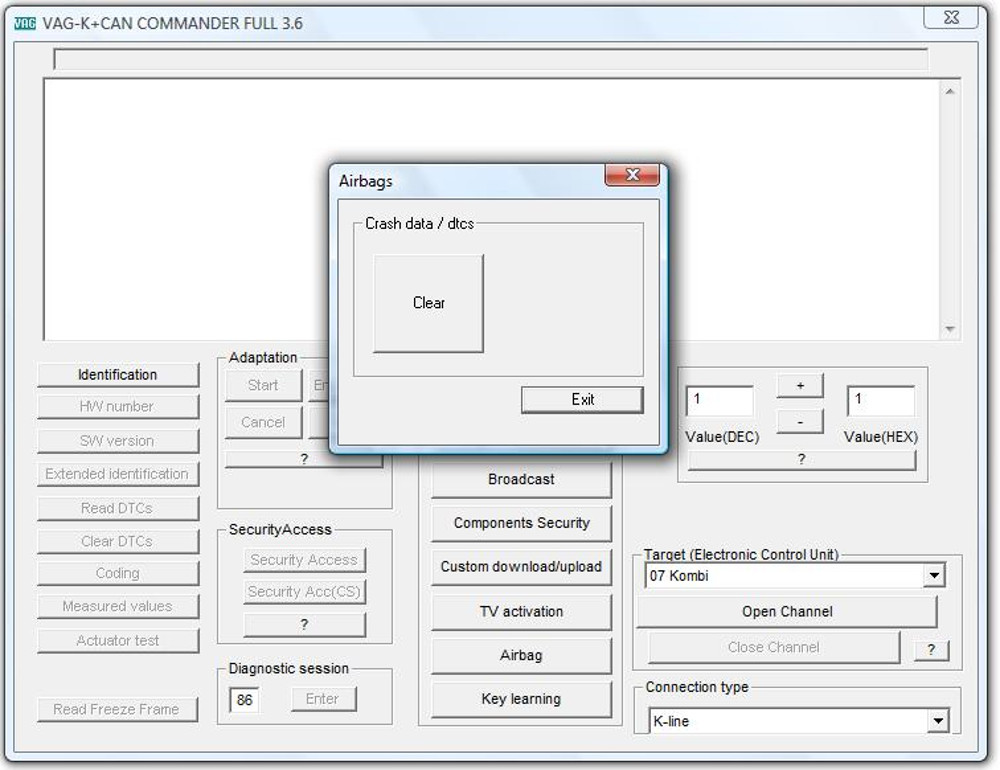Click the Clear crash data button
Viewport: 1000px width, 770px height.
428,303
